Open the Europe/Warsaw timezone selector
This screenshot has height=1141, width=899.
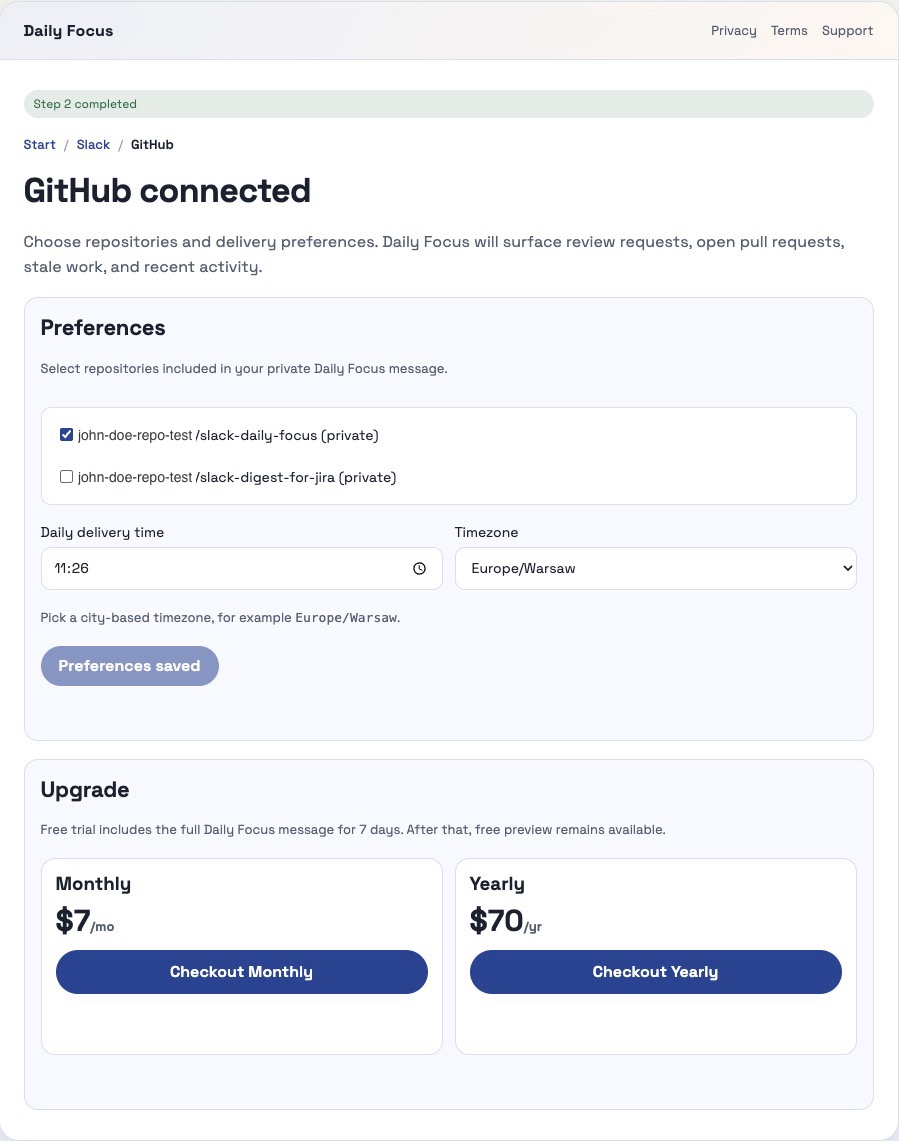[655, 567]
